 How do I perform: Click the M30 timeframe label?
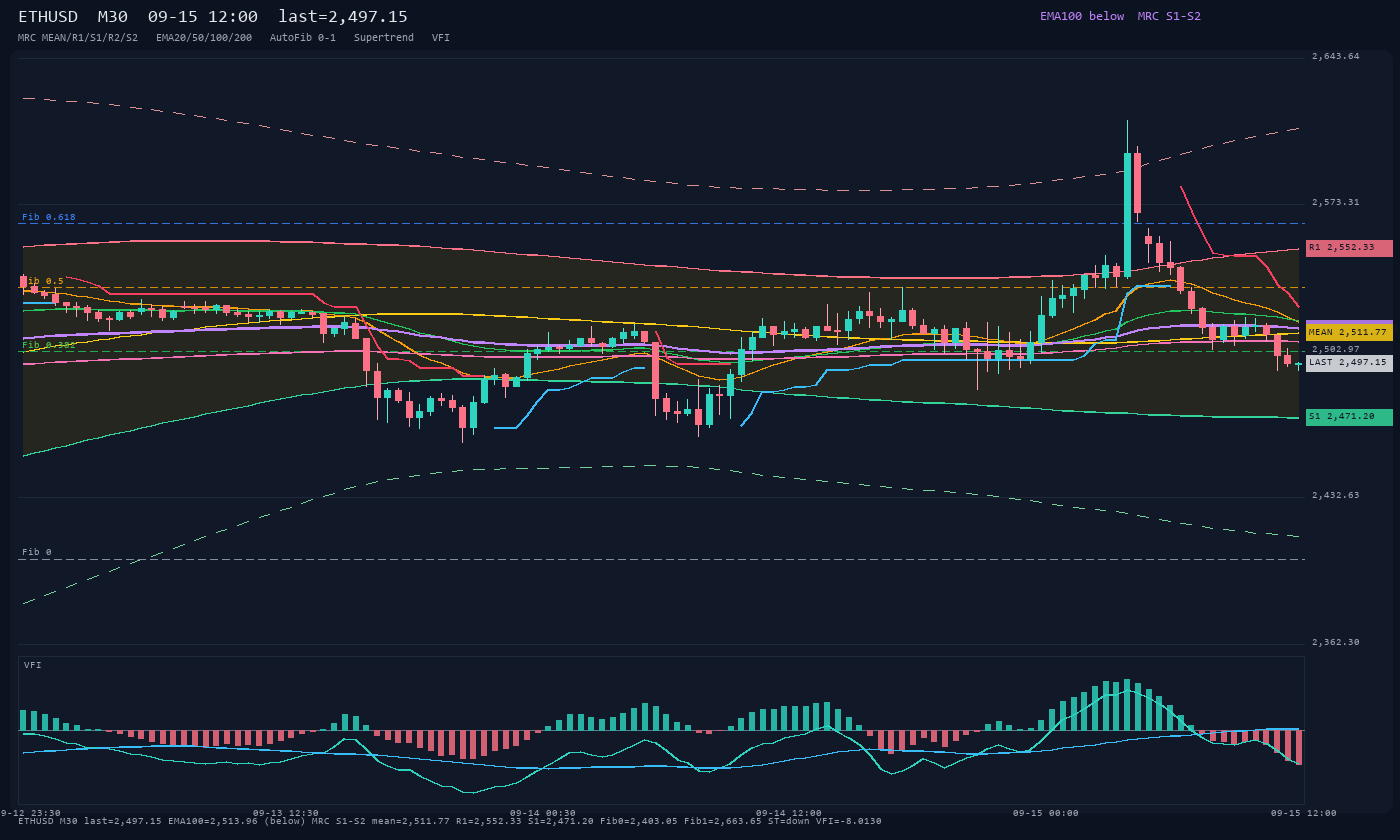(113, 17)
